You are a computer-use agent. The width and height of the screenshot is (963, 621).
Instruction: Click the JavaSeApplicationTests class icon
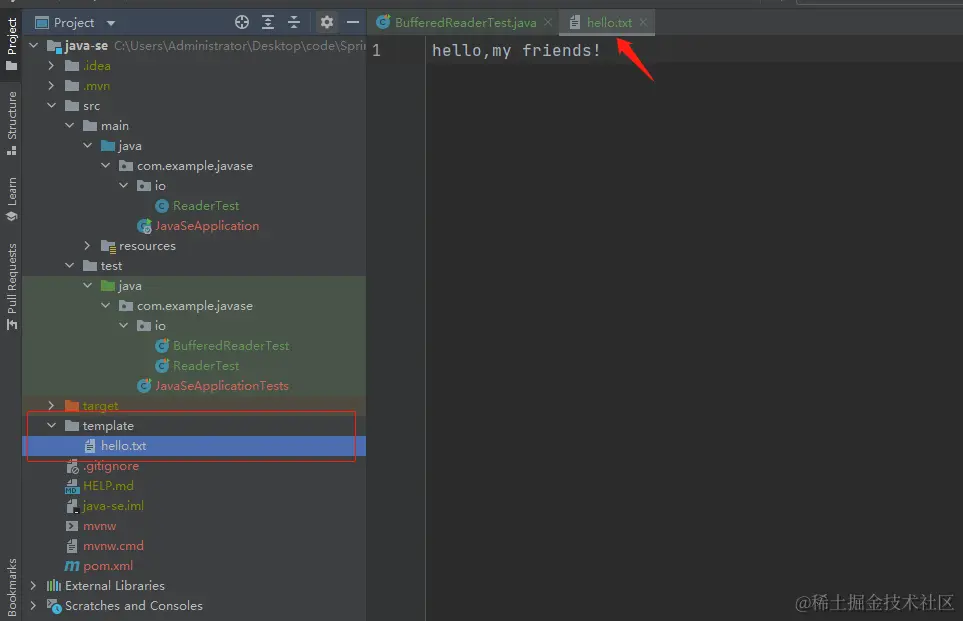click(x=144, y=386)
